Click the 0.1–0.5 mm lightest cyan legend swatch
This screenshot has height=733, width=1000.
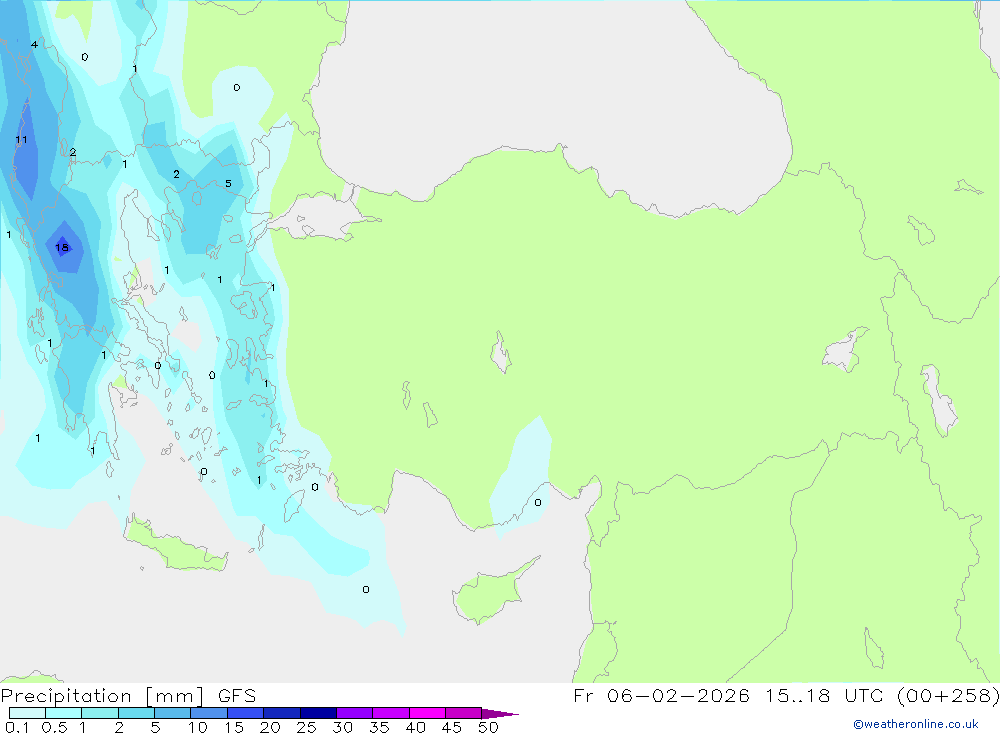27,713
